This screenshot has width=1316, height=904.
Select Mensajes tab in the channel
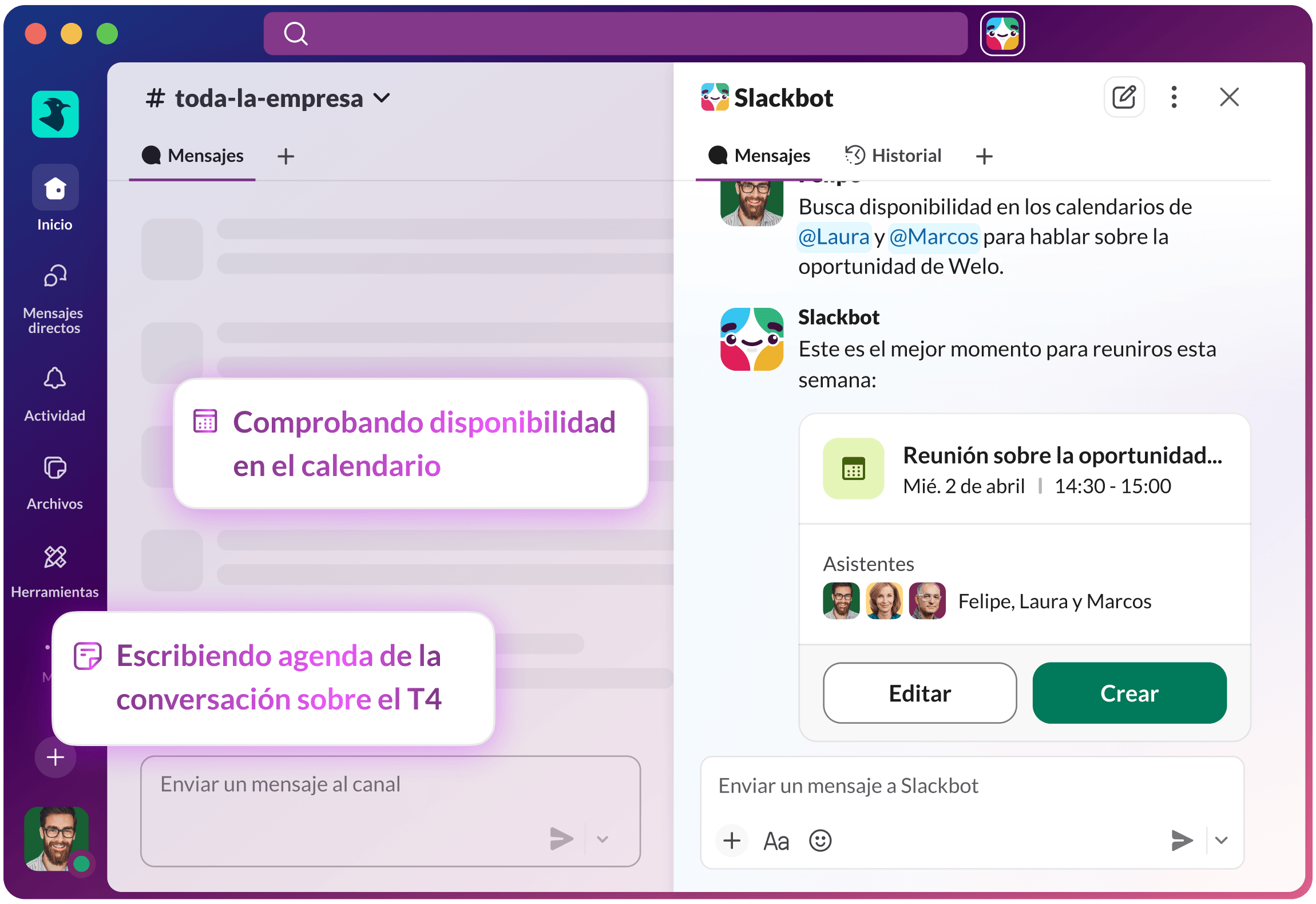point(193,156)
